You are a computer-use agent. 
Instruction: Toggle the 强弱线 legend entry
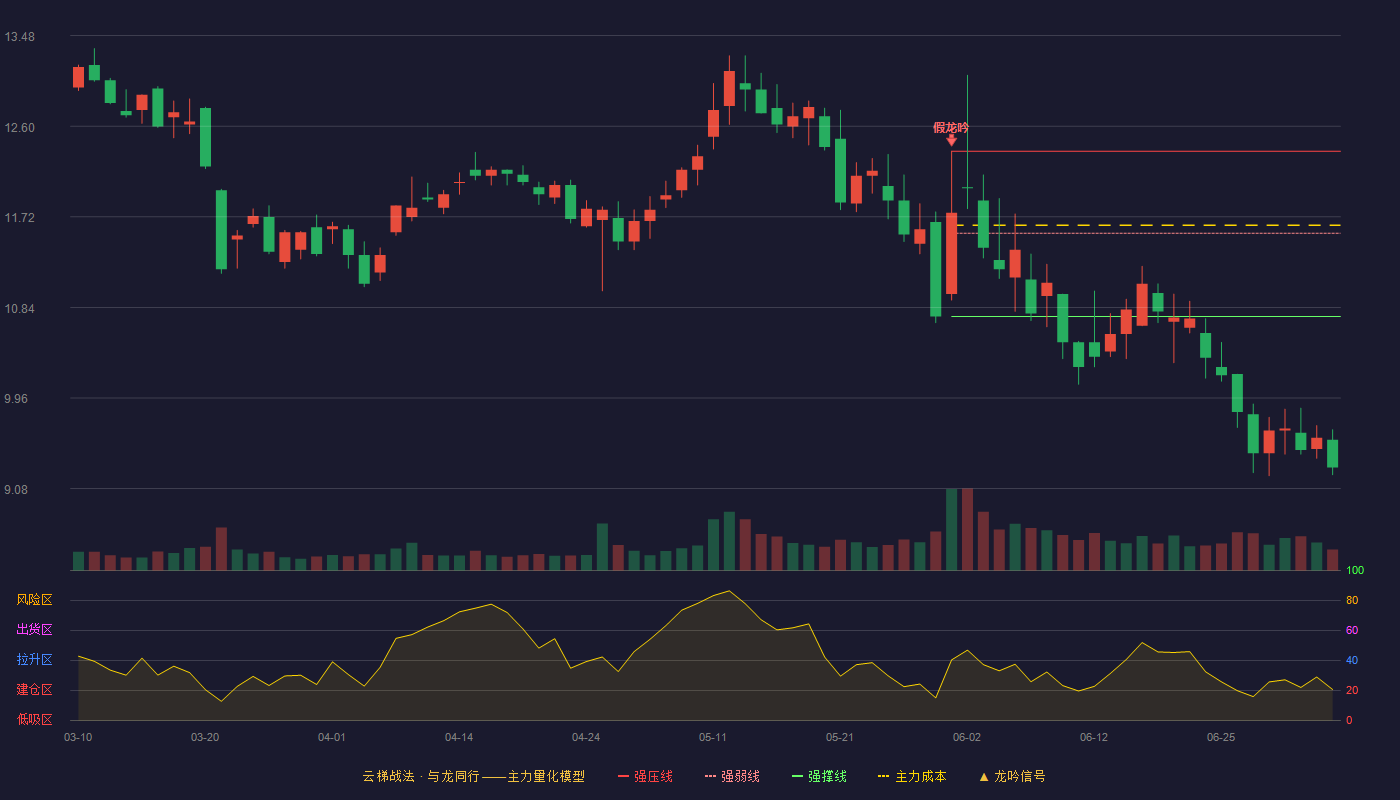(x=732, y=776)
